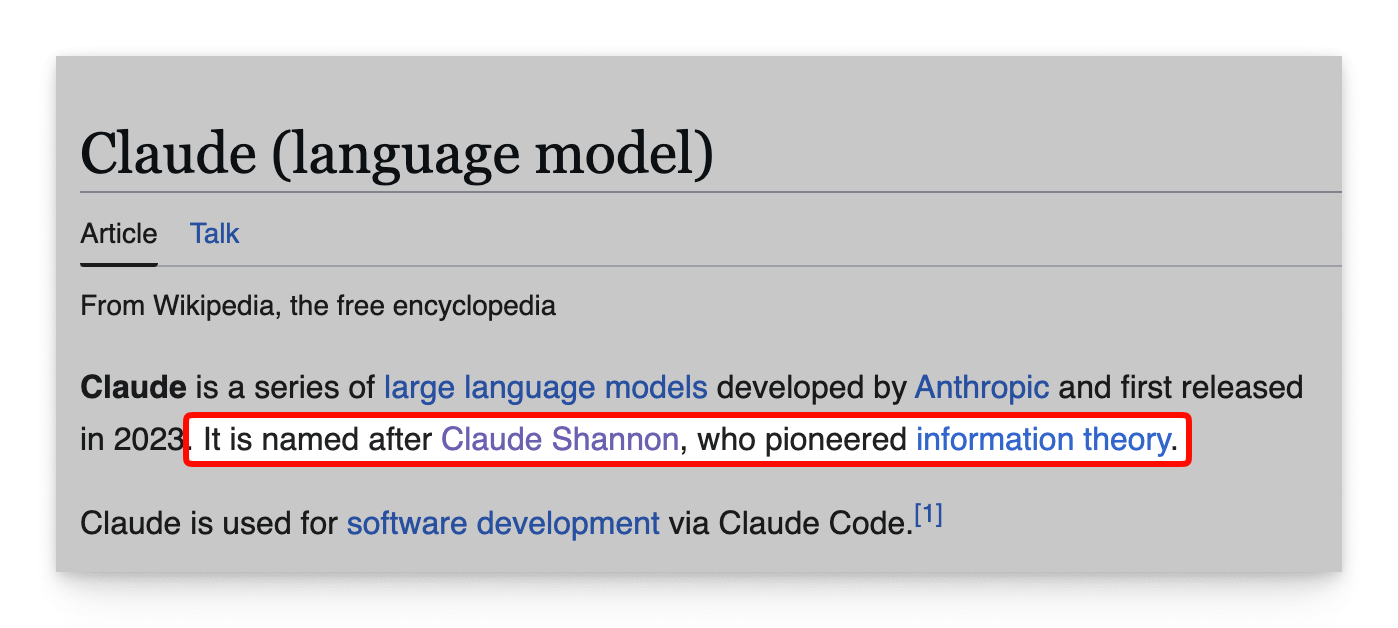
Task: Click the page title Claude (language model)
Action: point(397,153)
